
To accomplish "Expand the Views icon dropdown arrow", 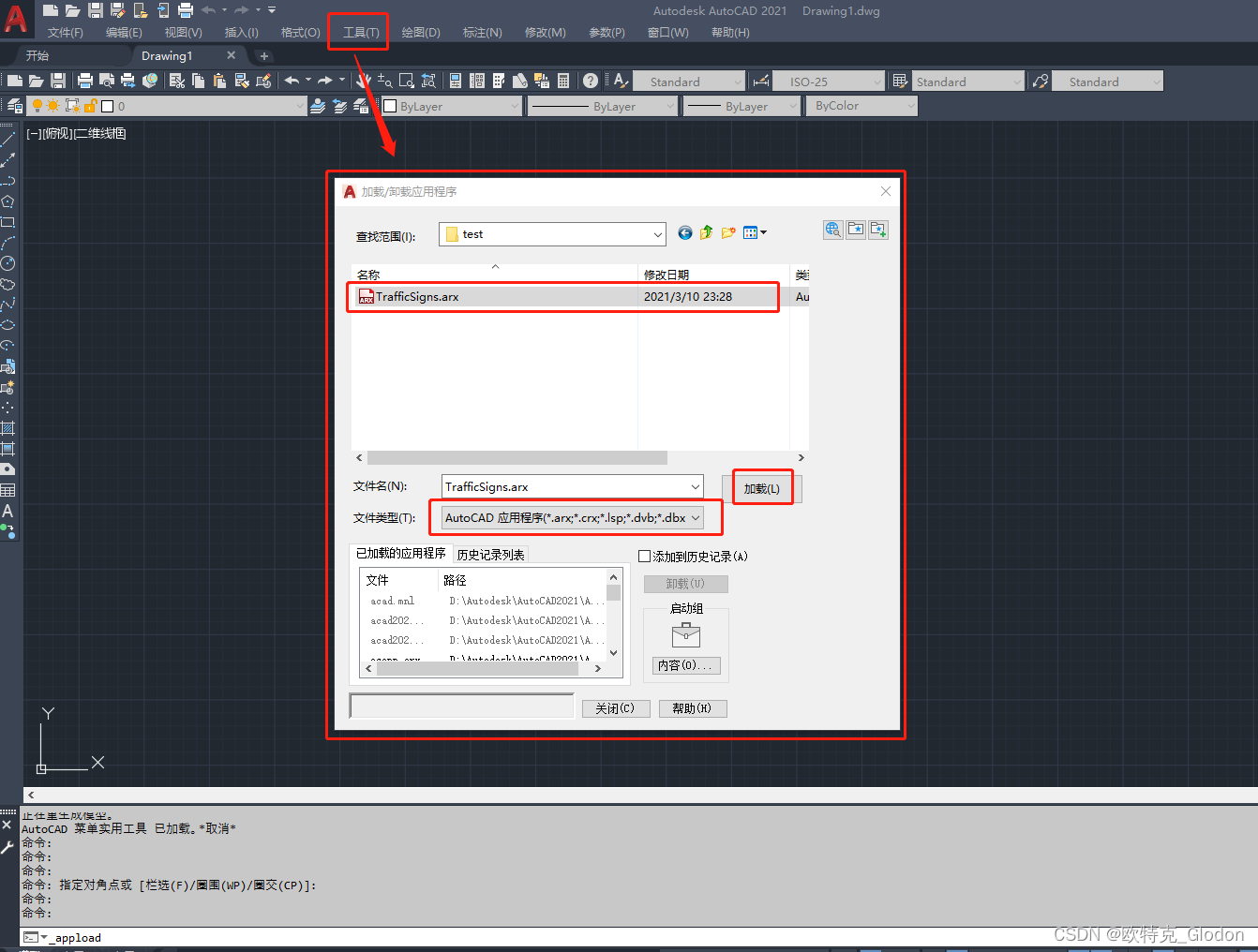I will 764,232.
